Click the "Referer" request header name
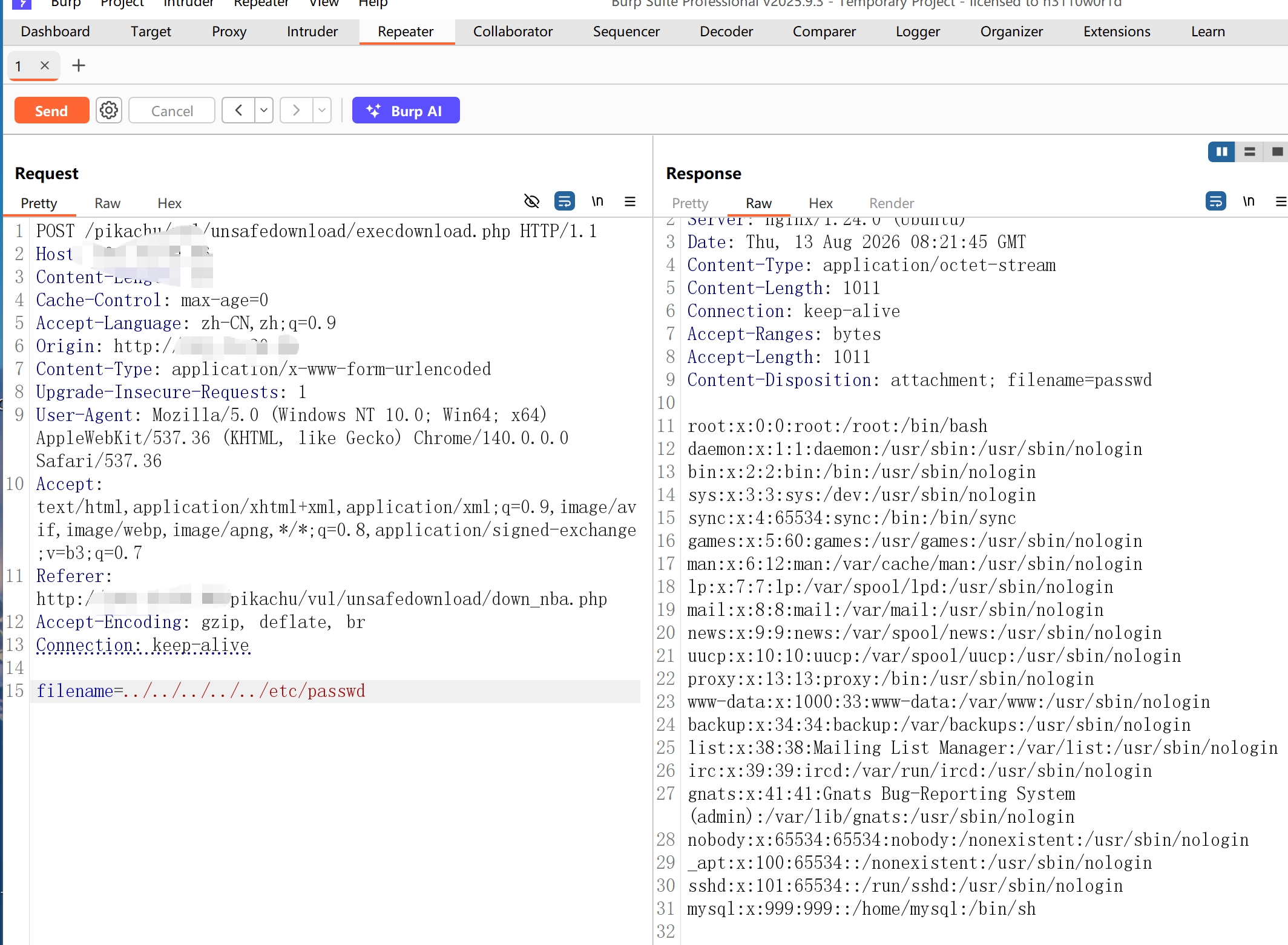 [70, 576]
